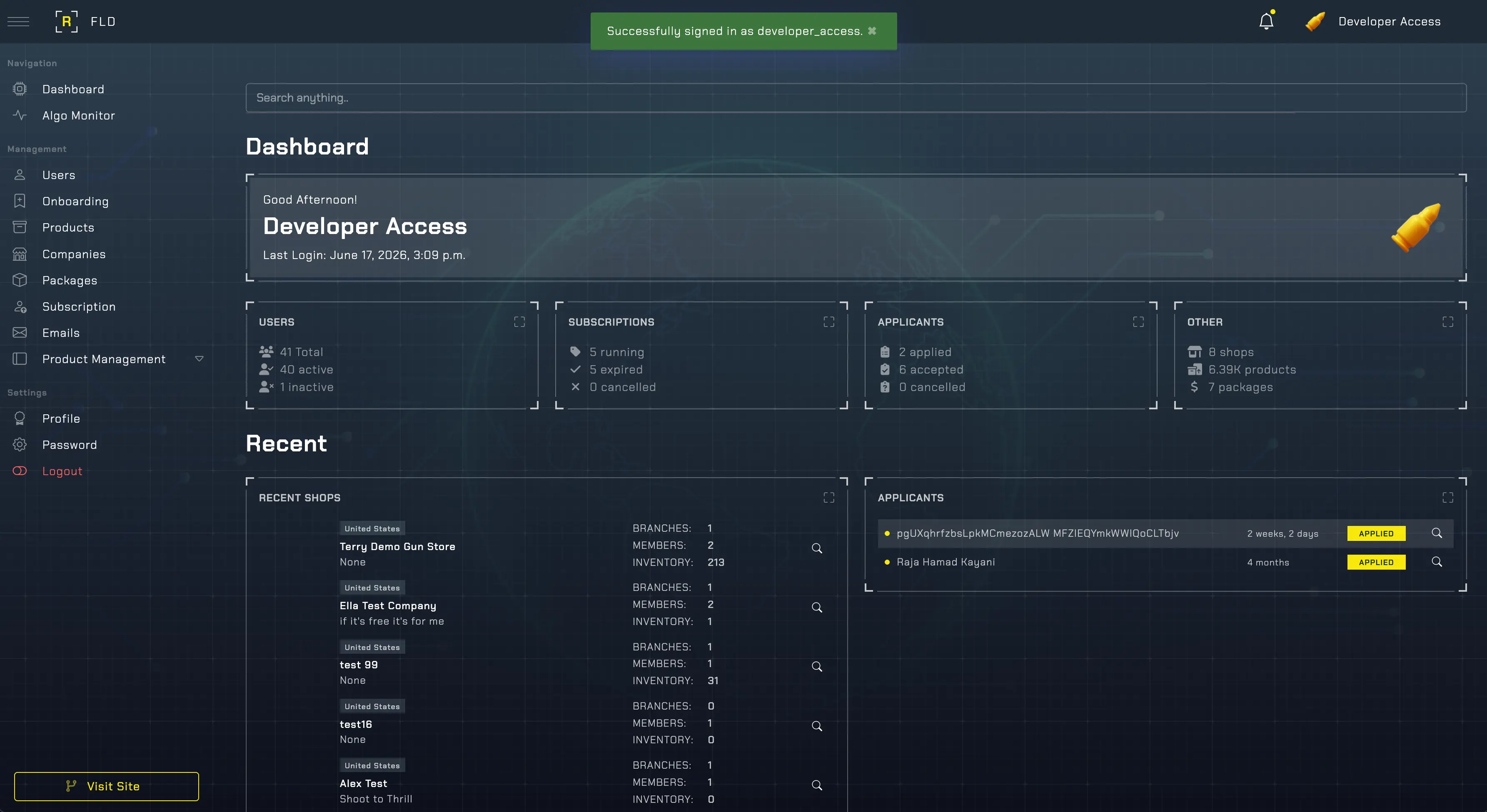Expand the Recent Shops panel

click(828, 498)
